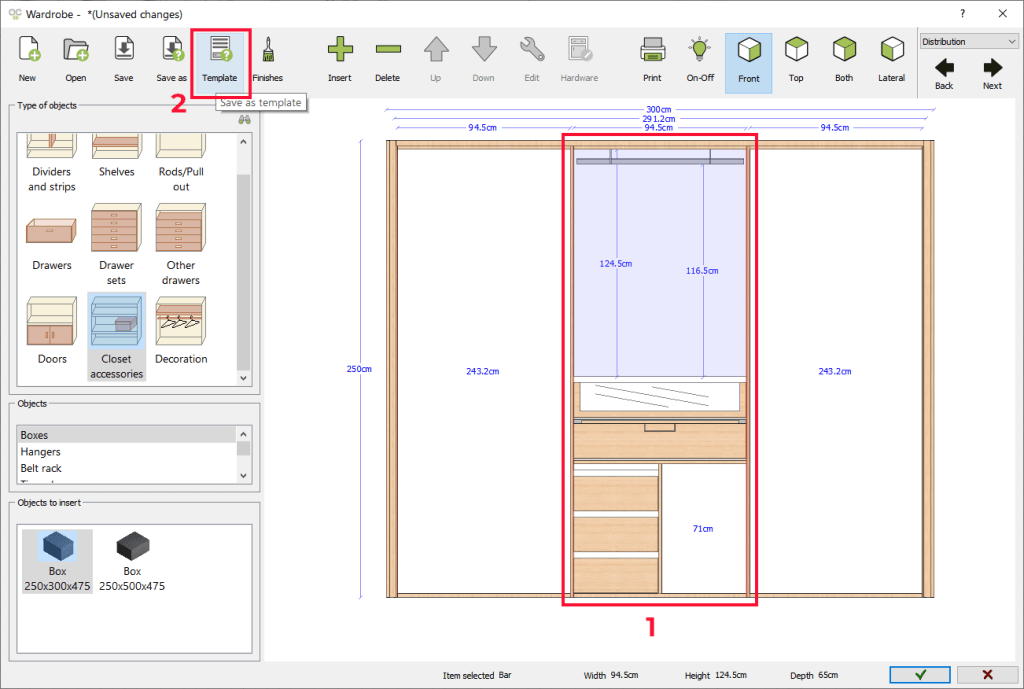The width and height of the screenshot is (1024, 689).
Task: Click the help question mark
Action: pos(962,14)
